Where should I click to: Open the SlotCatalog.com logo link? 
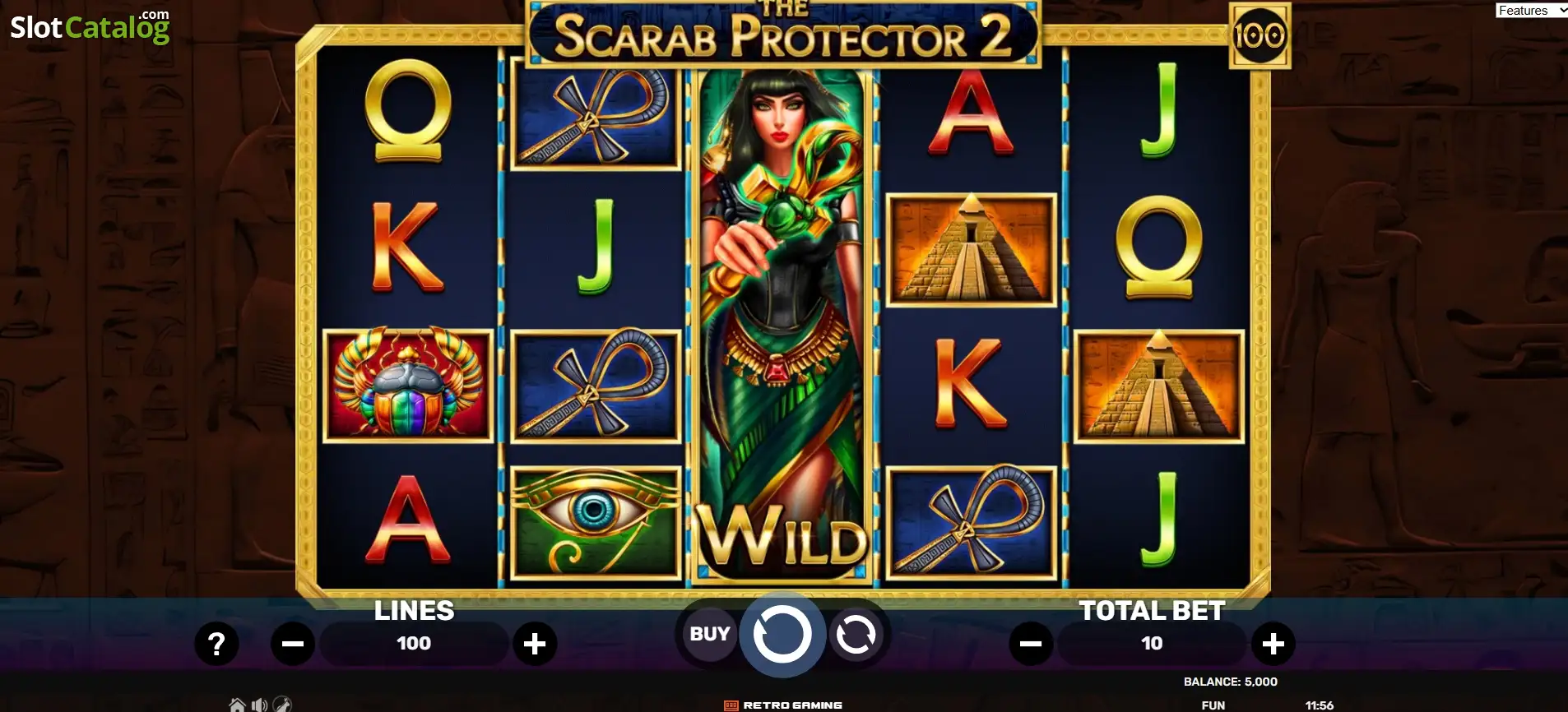pos(90,26)
